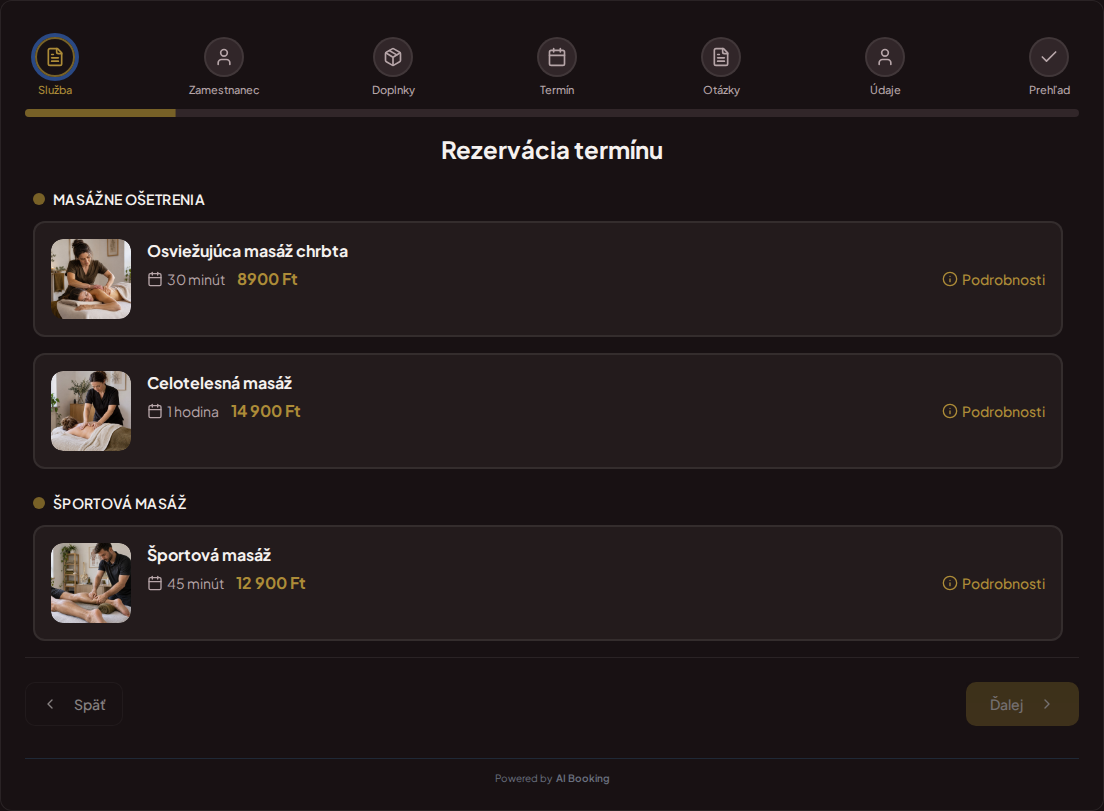Select the Služba step icon
Viewport: 1104px width, 811px height.
click(55, 57)
